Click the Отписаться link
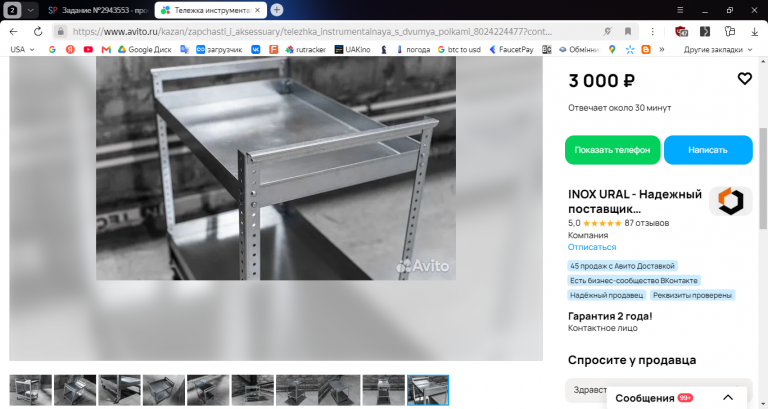This screenshot has width=768, height=409. click(592, 247)
